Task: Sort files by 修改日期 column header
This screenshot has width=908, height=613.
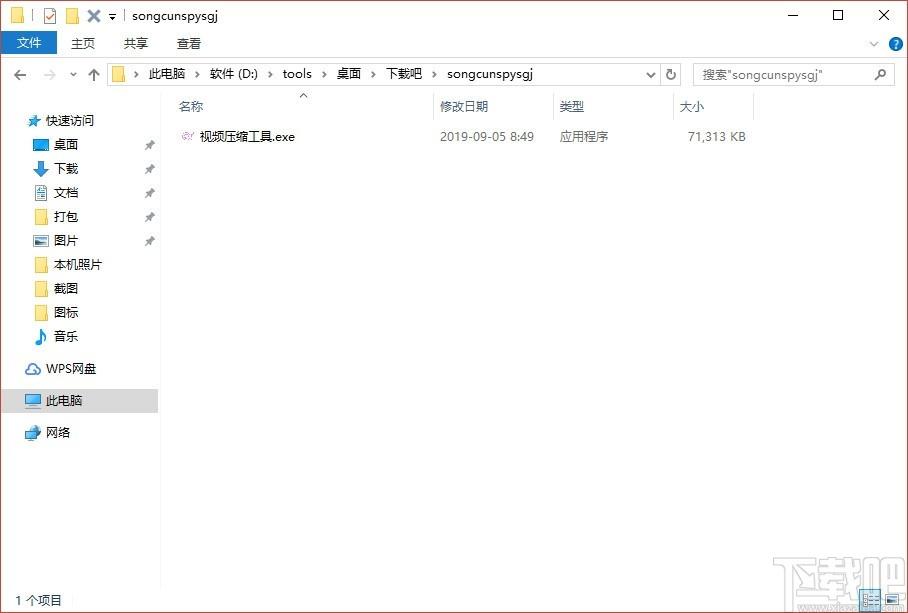Action: tap(464, 107)
